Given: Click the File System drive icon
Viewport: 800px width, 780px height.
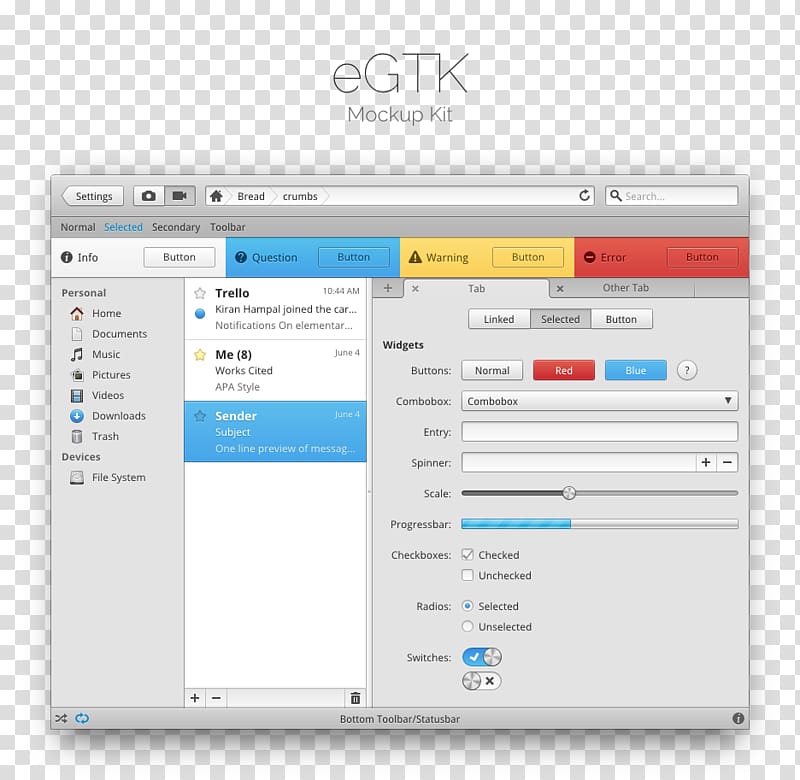Looking at the screenshot, I should (x=77, y=477).
